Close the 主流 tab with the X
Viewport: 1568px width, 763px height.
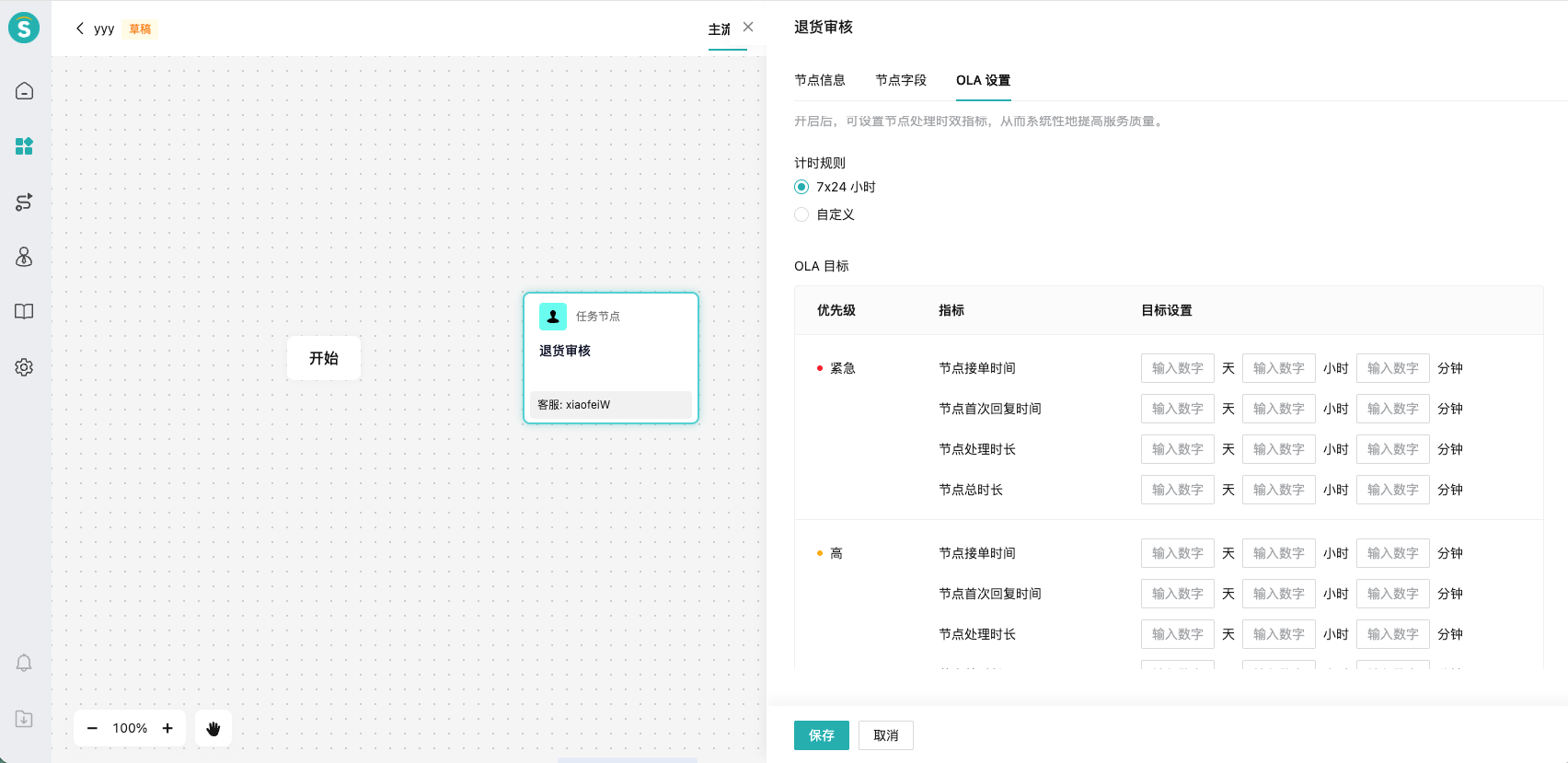[748, 27]
